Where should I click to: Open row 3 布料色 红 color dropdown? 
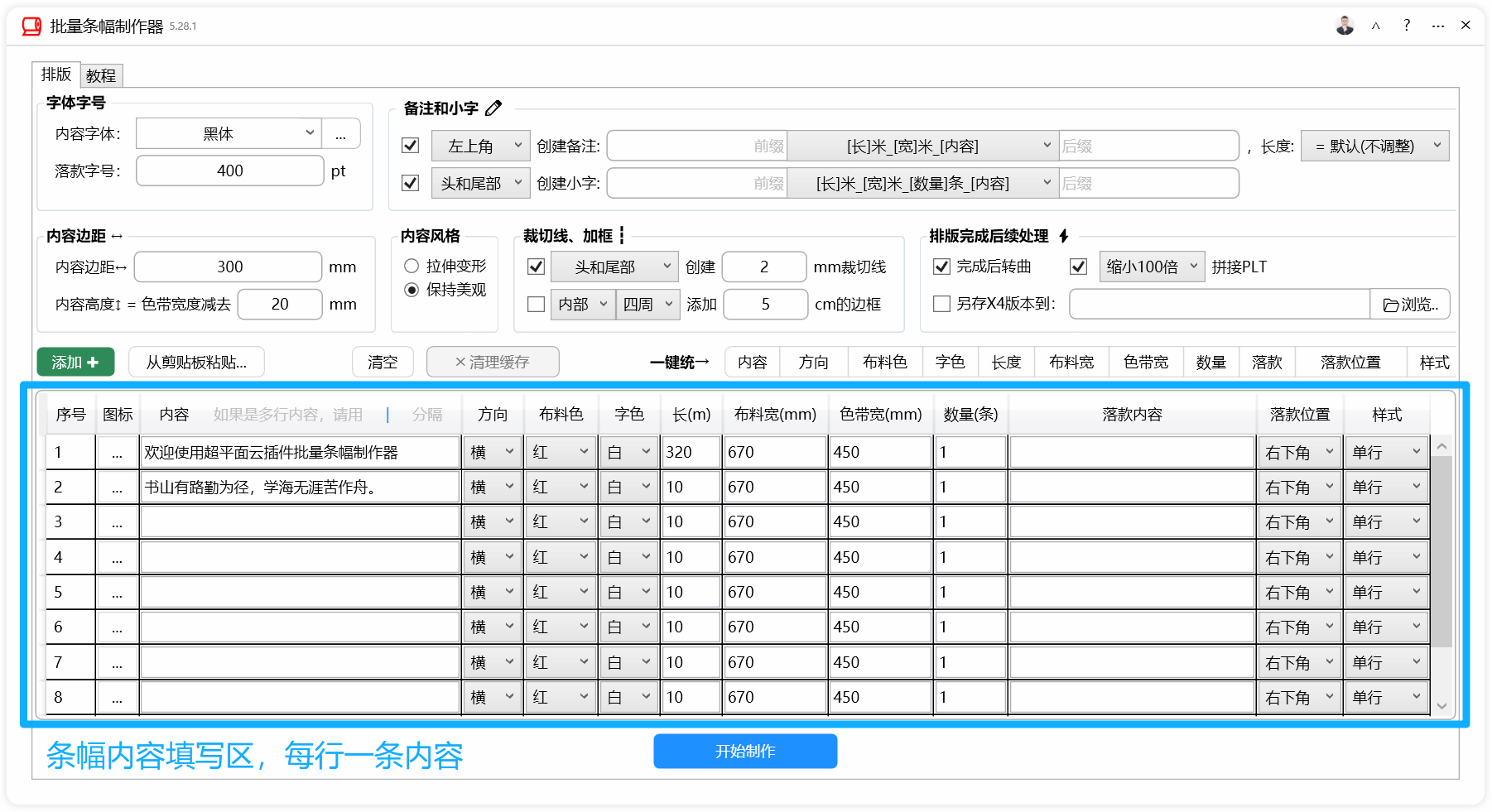pyautogui.click(x=560, y=522)
